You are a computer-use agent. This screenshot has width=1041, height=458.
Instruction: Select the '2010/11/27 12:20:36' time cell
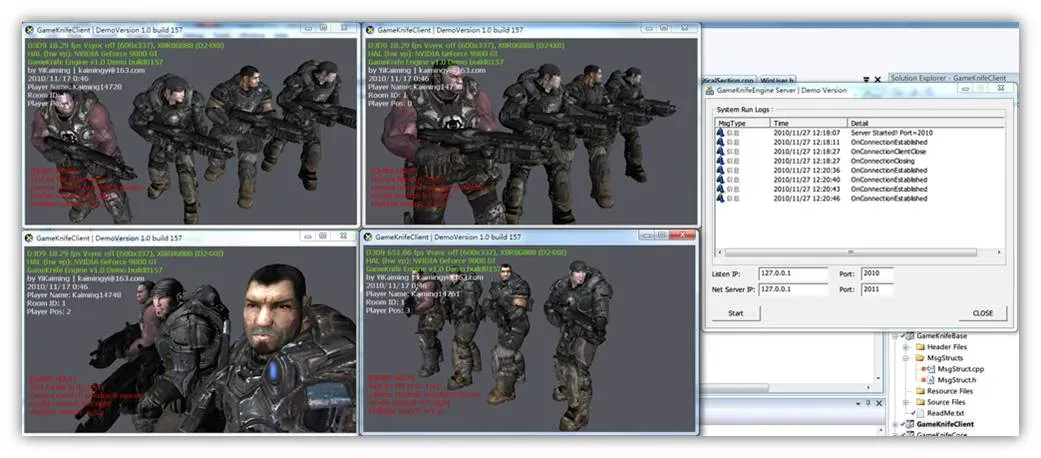(807, 170)
